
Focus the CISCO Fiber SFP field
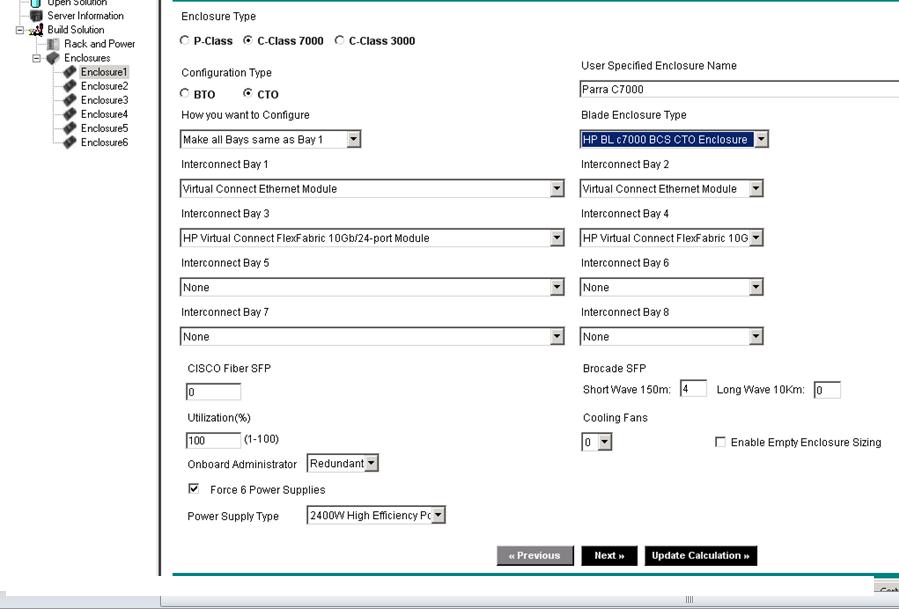point(213,392)
